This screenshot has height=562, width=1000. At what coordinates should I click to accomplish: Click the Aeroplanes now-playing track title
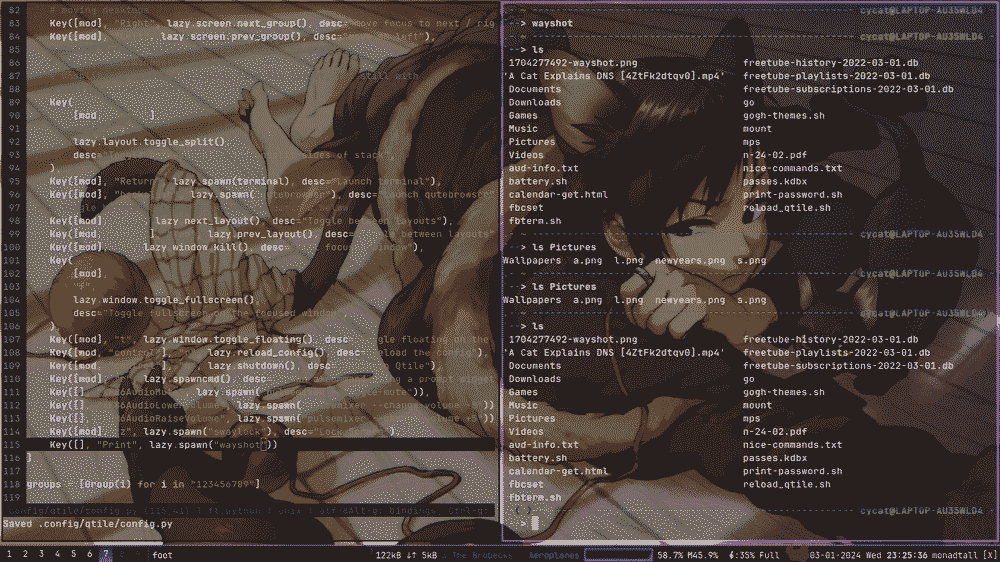click(x=552, y=554)
